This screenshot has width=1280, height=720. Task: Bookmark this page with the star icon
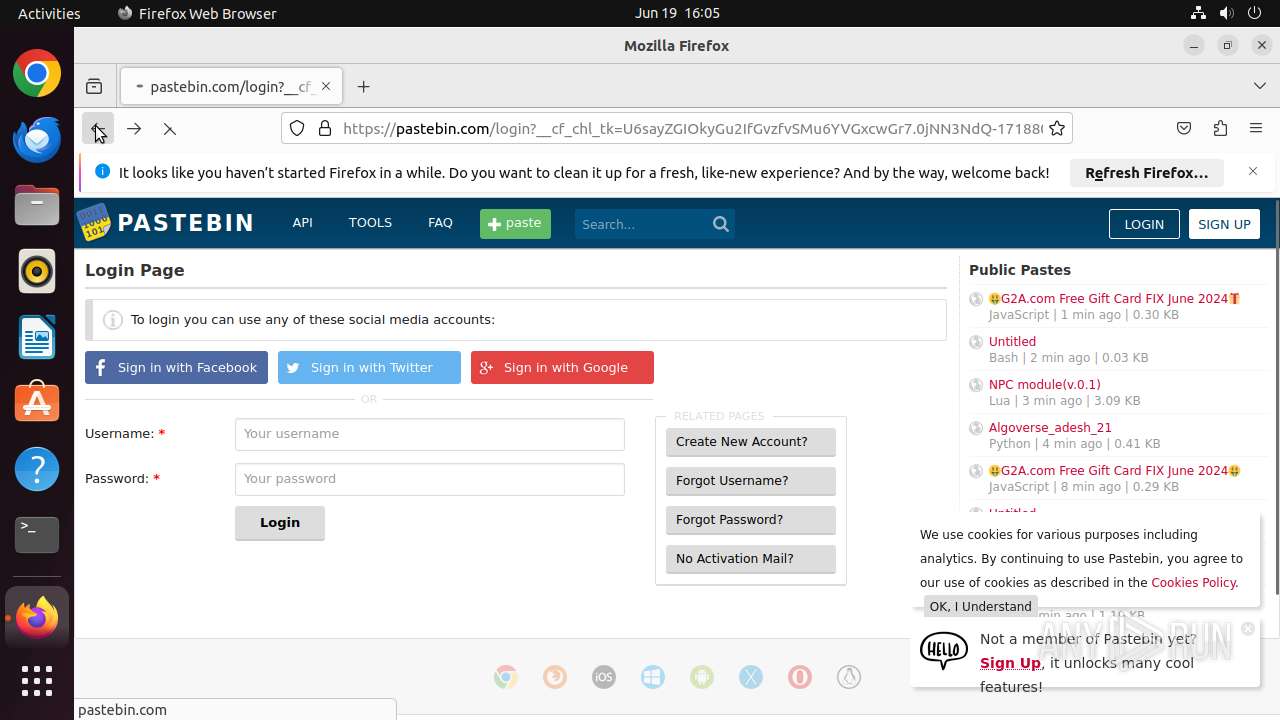[x=1057, y=128]
